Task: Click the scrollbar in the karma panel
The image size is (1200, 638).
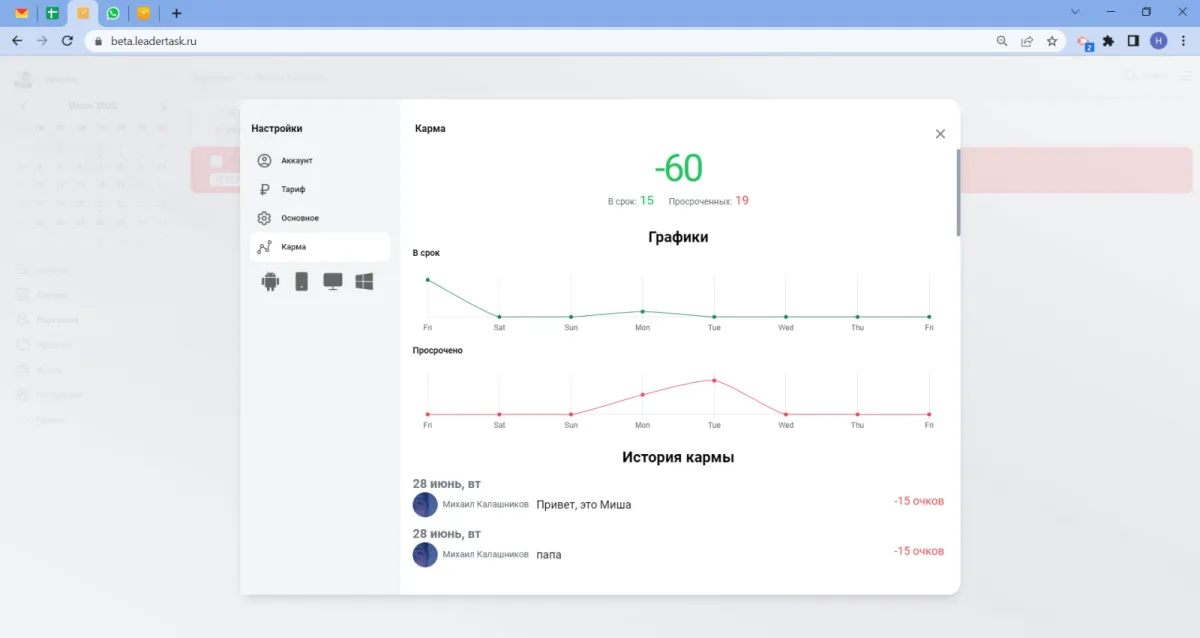Action: (958, 192)
